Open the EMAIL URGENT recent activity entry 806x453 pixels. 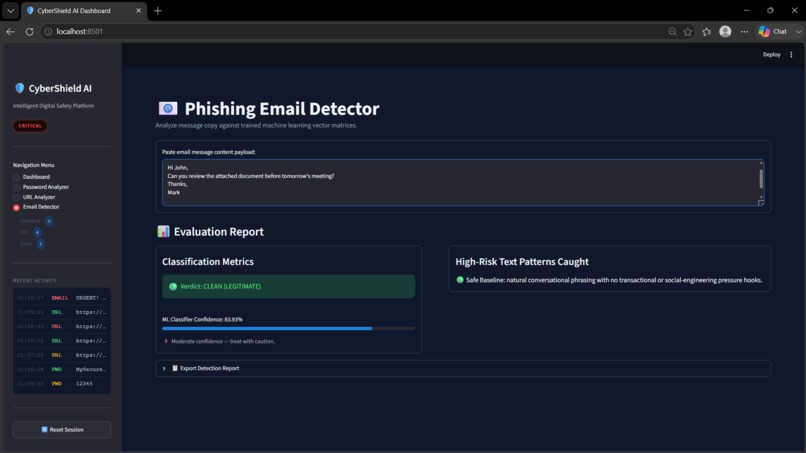tap(62, 298)
